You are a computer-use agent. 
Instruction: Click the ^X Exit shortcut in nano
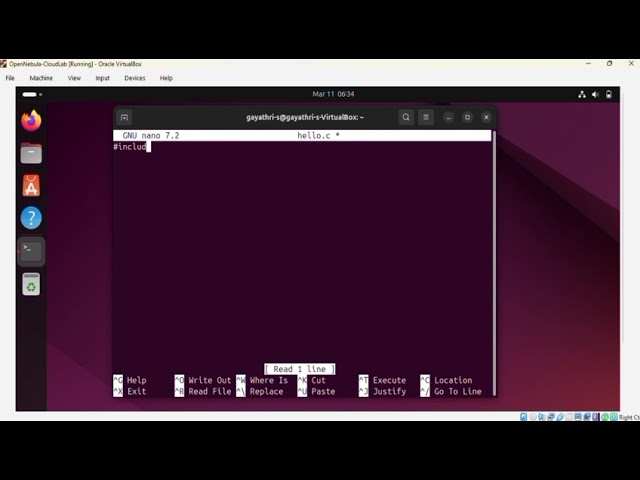coord(130,391)
